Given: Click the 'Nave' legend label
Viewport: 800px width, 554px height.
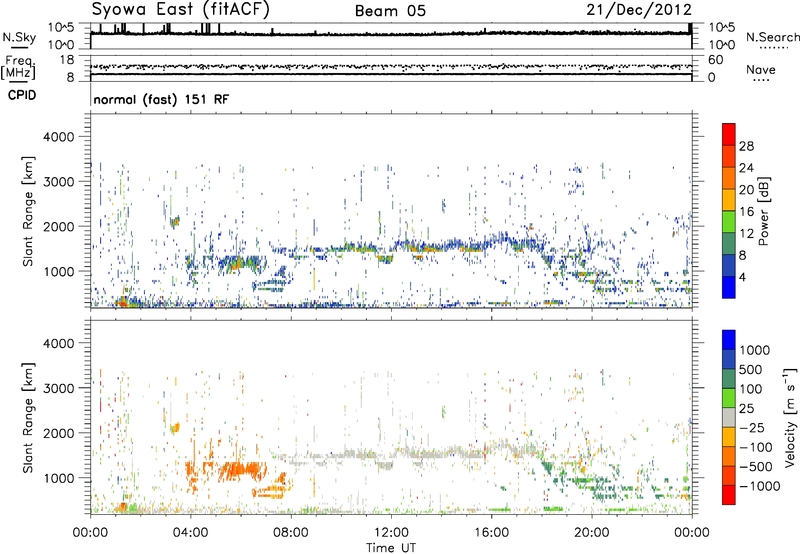Looking at the screenshot, I should pos(761,70).
